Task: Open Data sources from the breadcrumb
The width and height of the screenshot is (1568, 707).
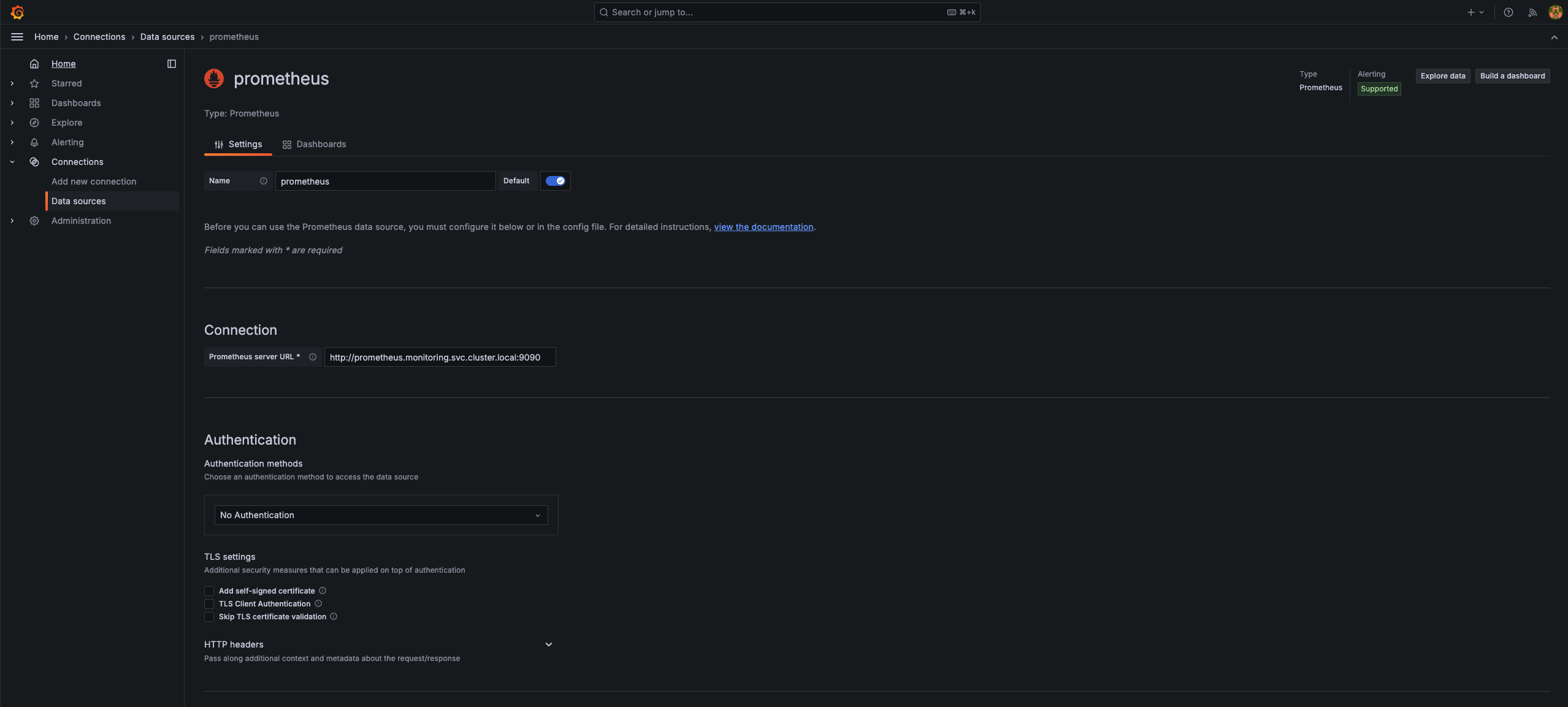Action: pyautogui.click(x=167, y=37)
